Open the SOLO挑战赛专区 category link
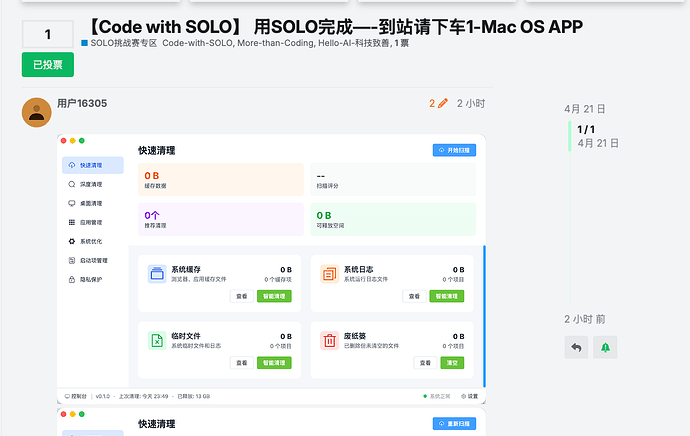690x436 pixels. coord(119,44)
